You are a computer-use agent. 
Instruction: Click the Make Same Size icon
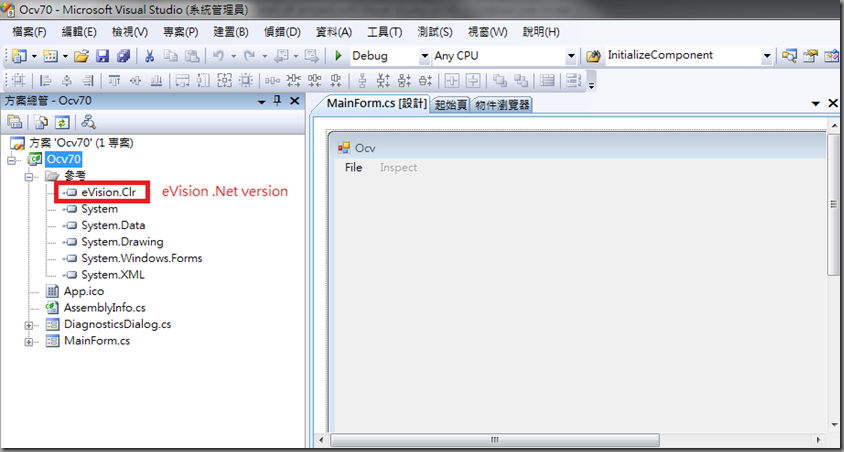point(224,81)
